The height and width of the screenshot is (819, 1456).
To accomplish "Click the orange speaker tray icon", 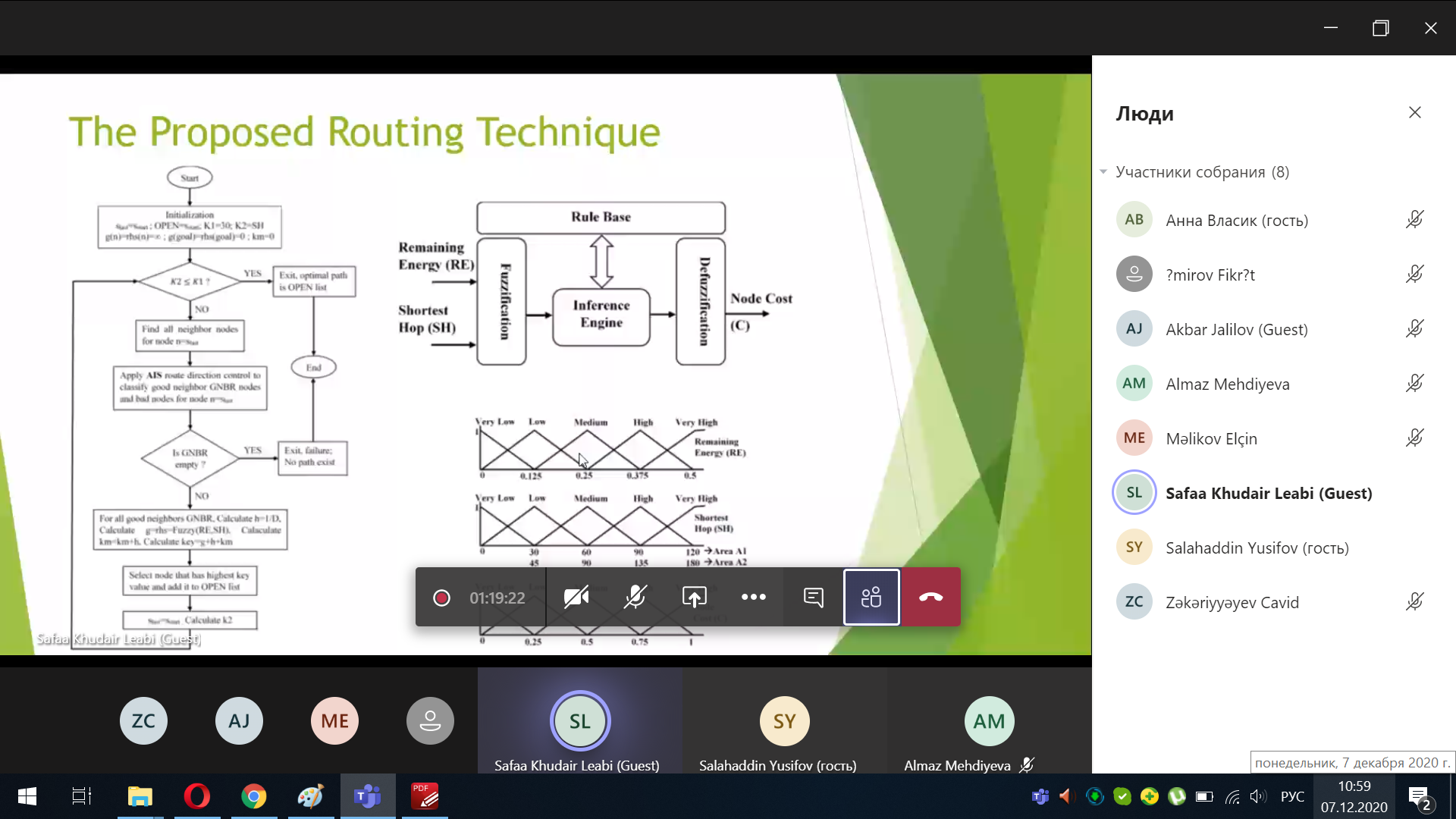I will click(x=1067, y=796).
